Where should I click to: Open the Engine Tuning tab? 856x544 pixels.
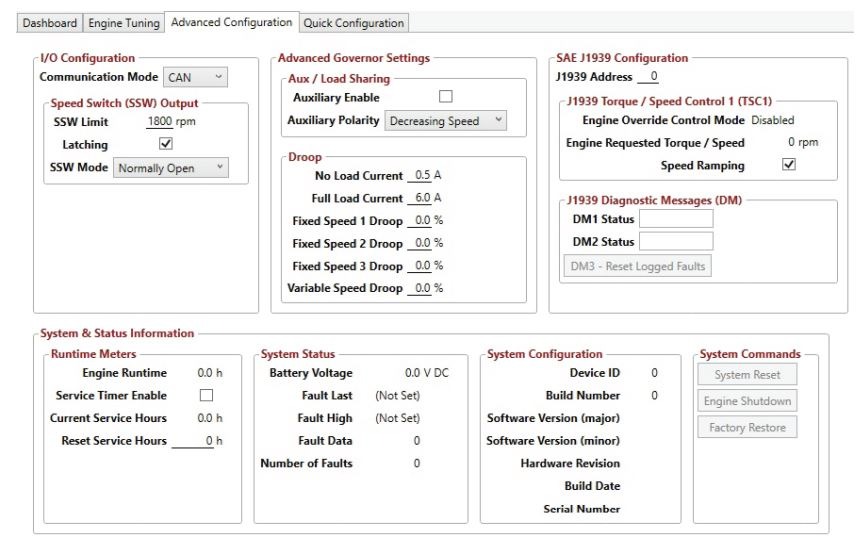[x=123, y=23]
